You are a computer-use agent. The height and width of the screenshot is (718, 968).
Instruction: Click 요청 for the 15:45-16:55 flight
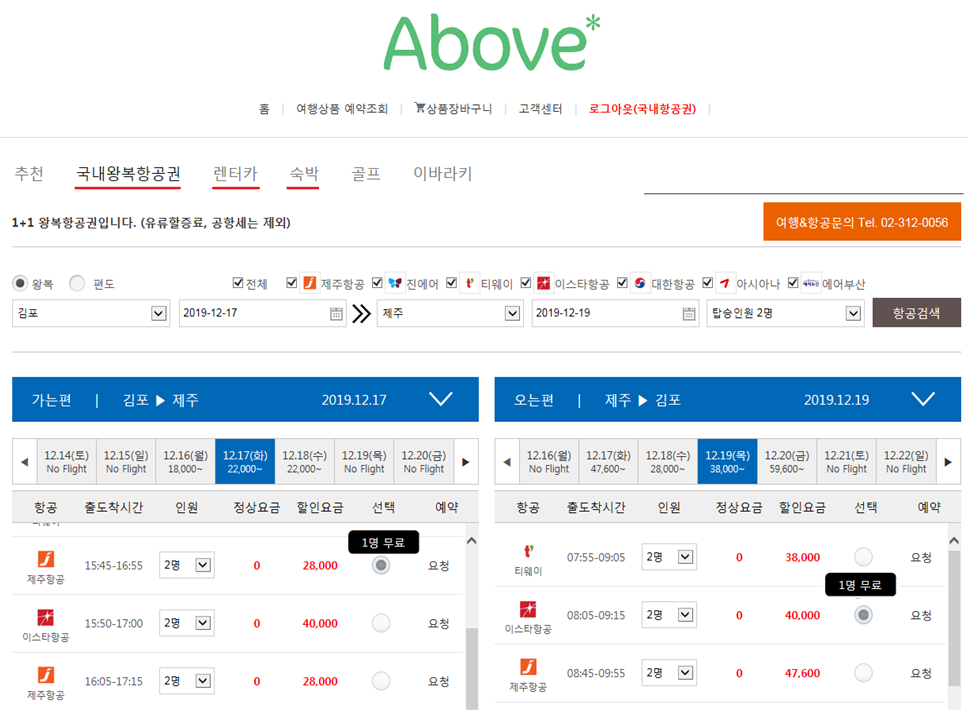coord(438,566)
